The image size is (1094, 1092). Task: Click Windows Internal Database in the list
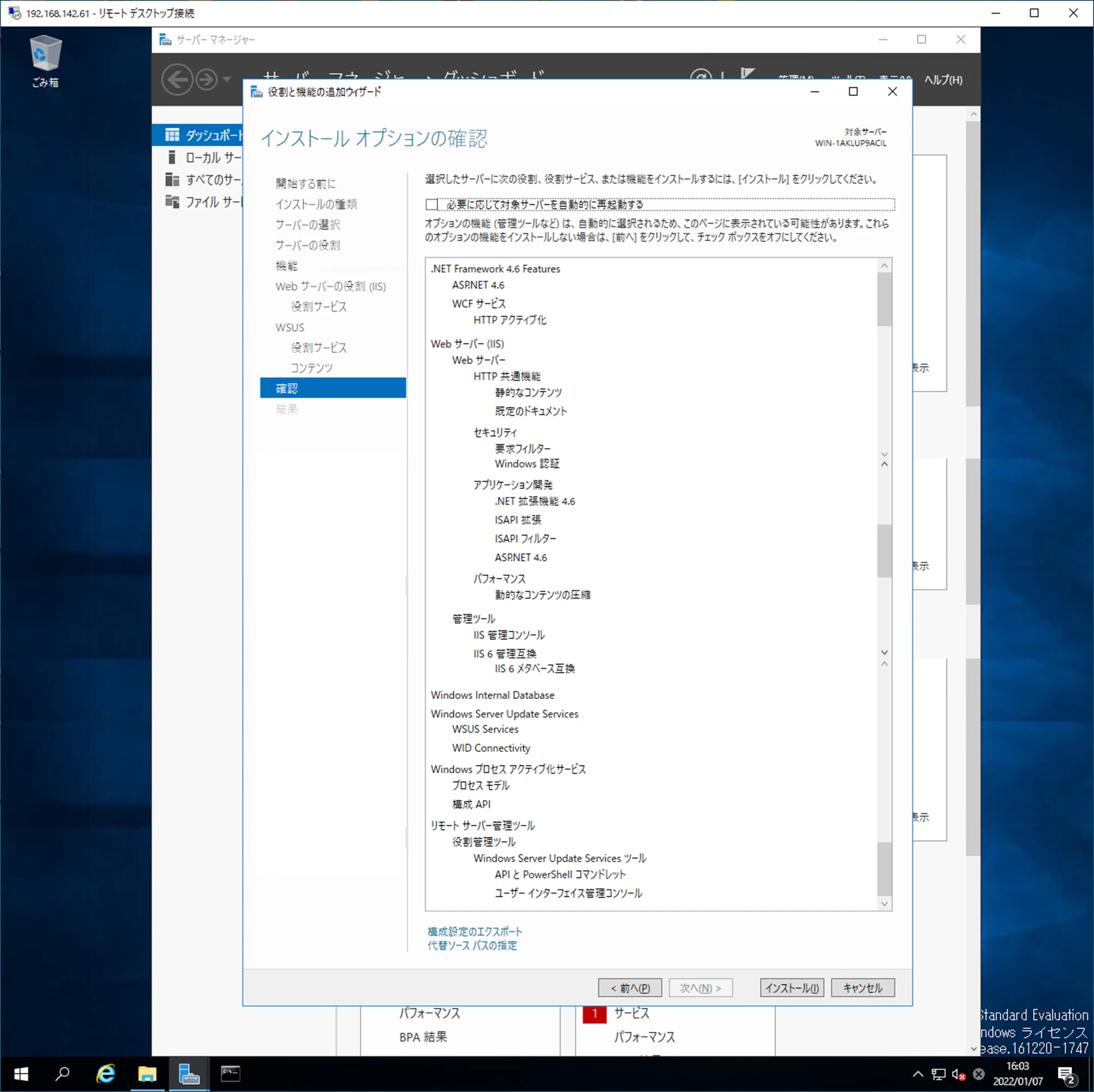[493, 695]
